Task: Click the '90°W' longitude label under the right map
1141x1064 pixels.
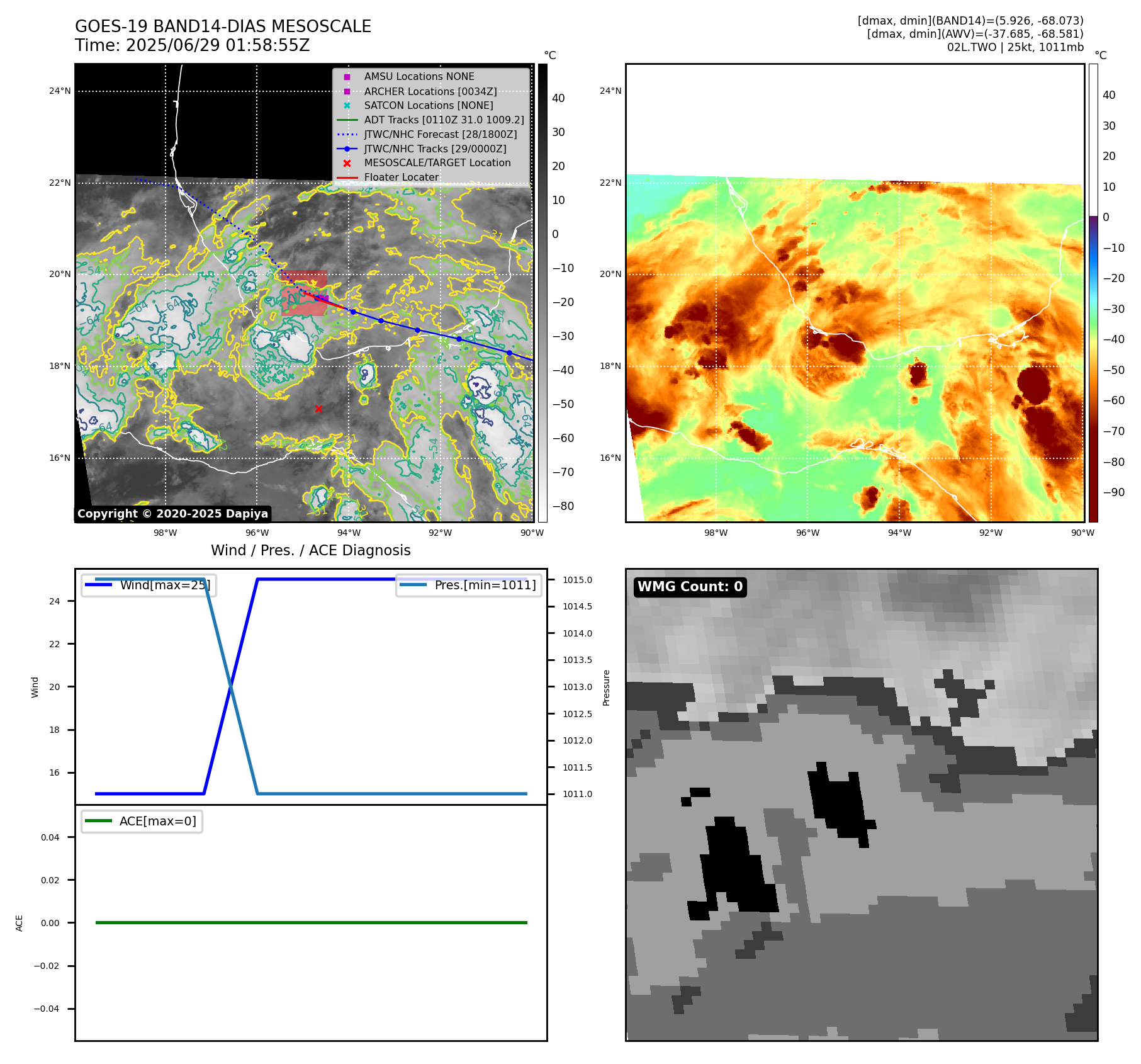Action: point(1082,533)
